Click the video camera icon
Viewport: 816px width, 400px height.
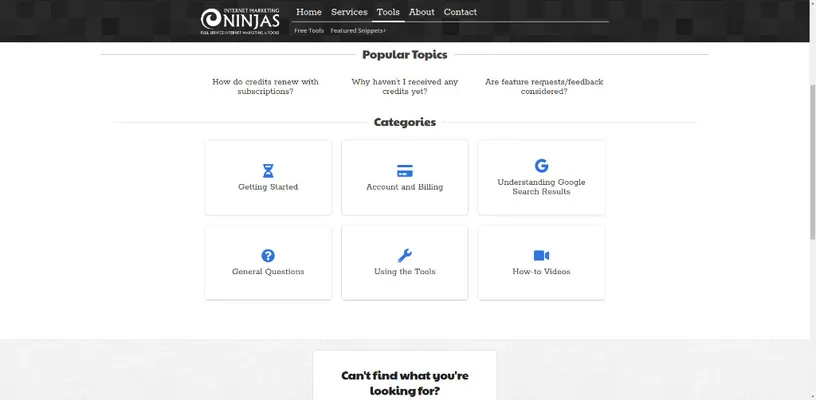pos(541,256)
